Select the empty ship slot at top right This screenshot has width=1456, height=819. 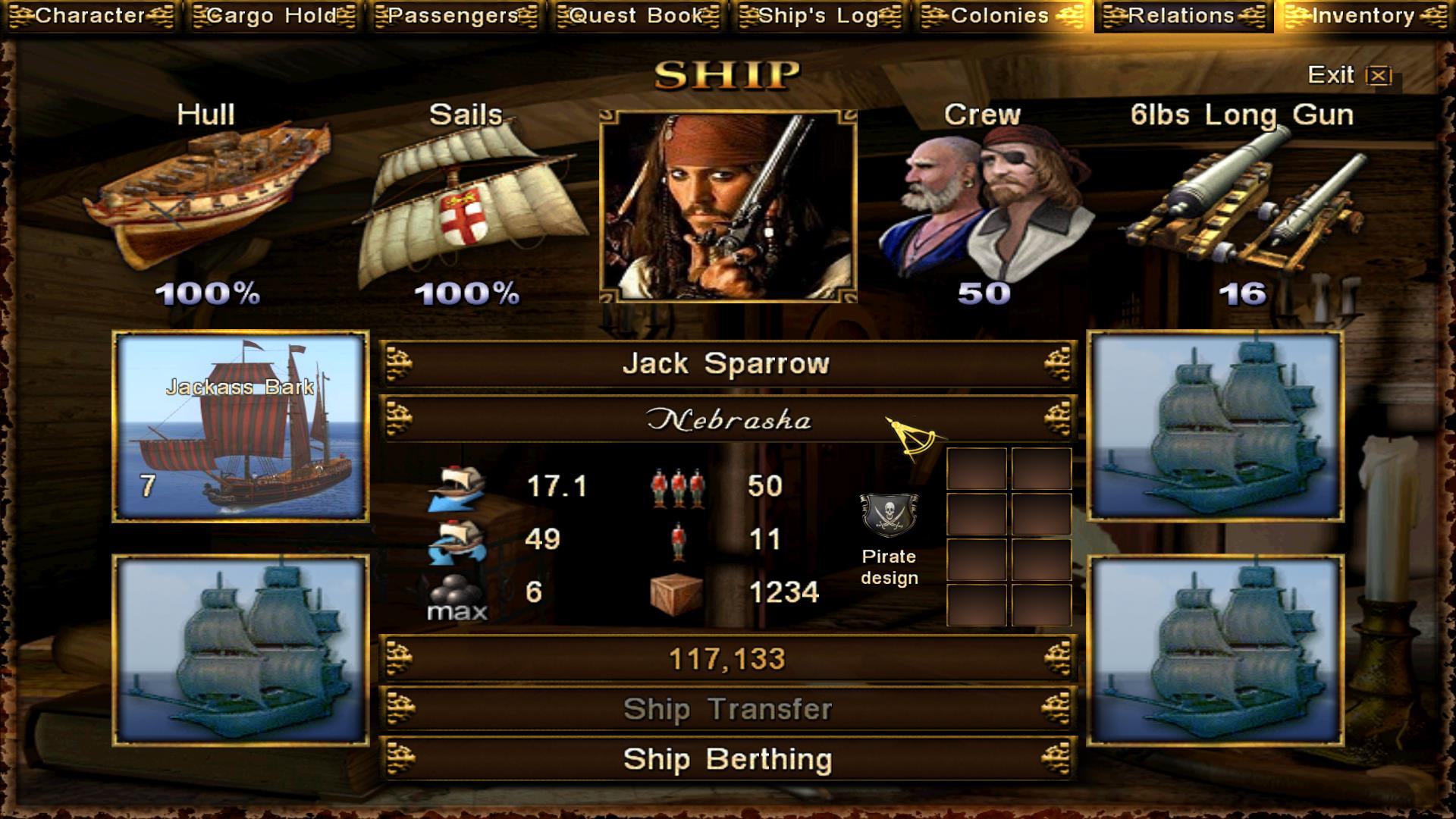[x=1216, y=426]
